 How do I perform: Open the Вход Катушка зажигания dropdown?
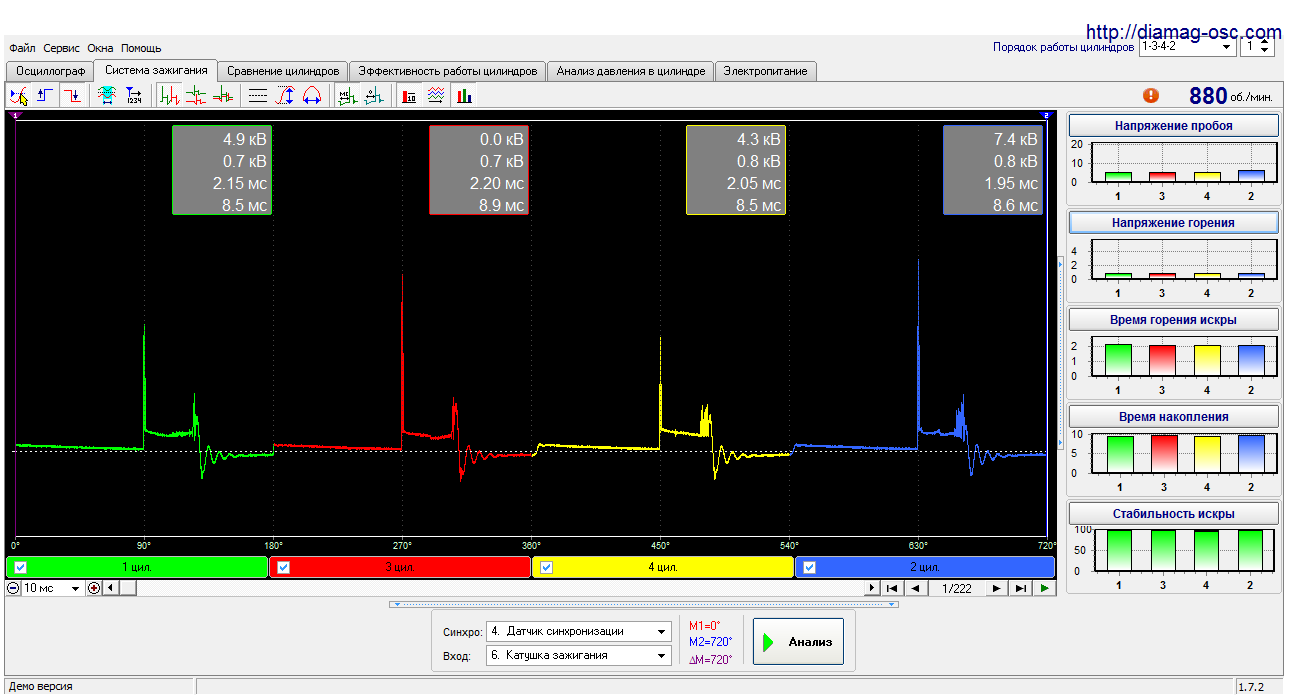coord(579,655)
